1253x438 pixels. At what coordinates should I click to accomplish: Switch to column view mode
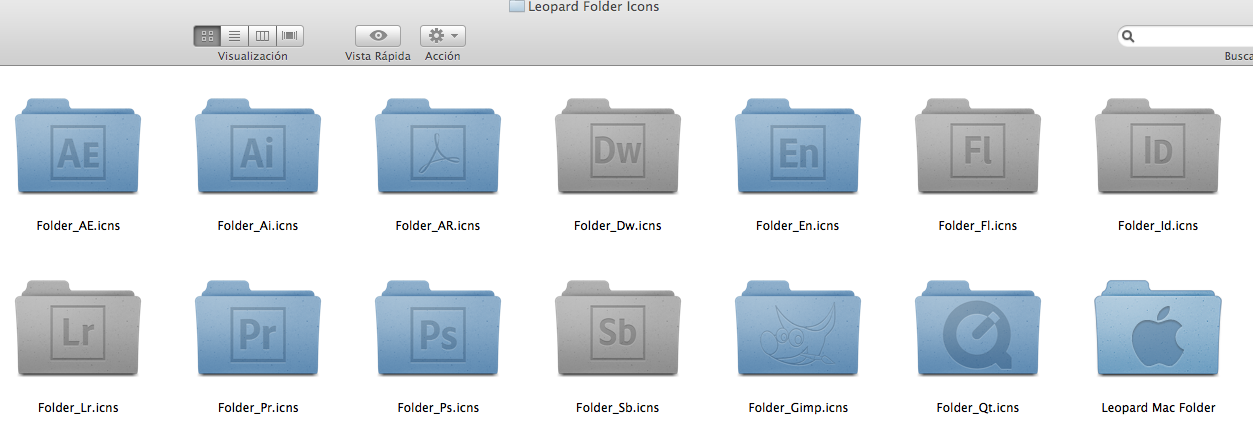pyautogui.click(x=262, y=36)
